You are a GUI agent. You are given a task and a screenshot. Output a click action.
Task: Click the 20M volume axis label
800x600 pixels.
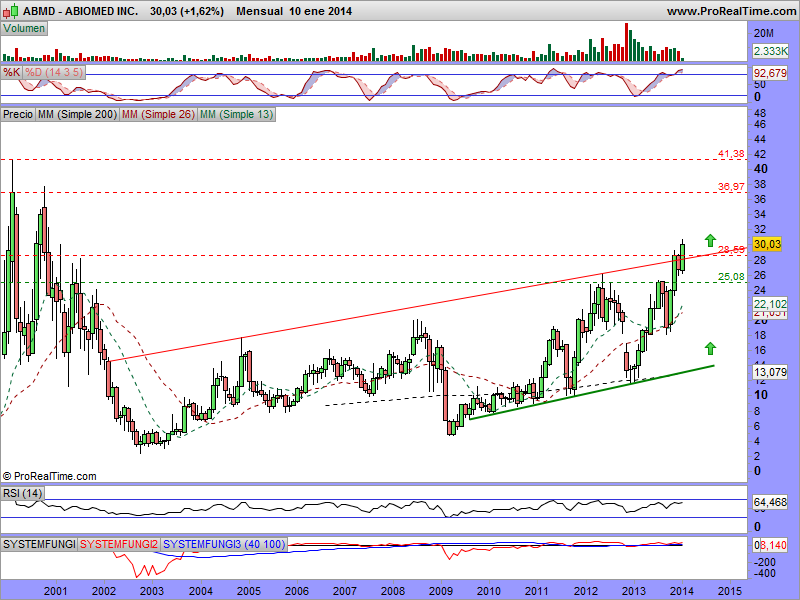pyautogui.click(x=764, y=34)
